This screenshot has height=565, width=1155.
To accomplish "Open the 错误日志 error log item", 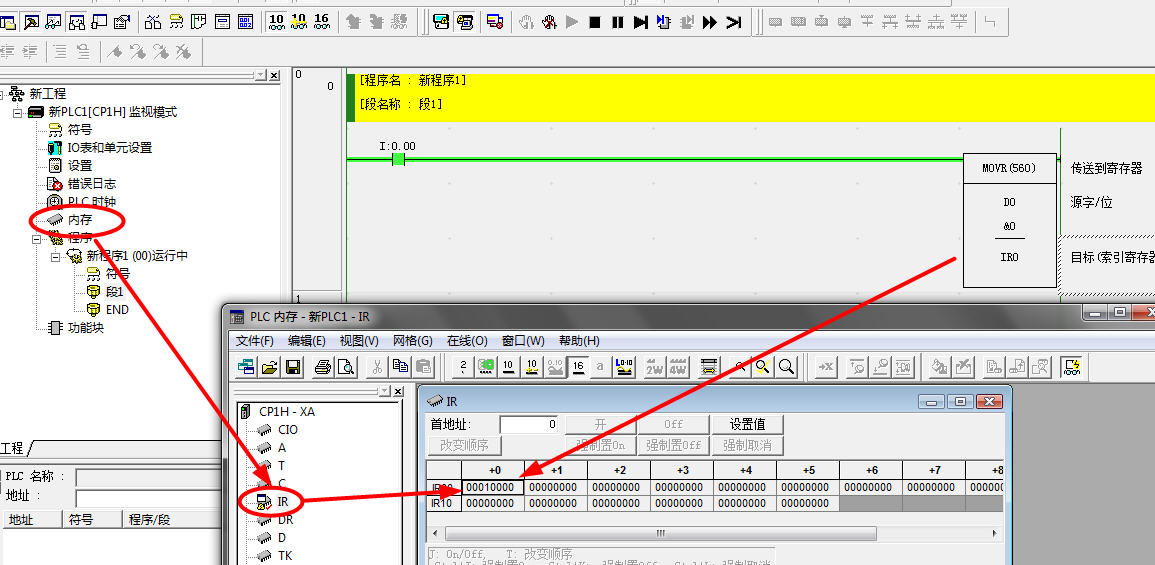I will [x=91, y=183].
